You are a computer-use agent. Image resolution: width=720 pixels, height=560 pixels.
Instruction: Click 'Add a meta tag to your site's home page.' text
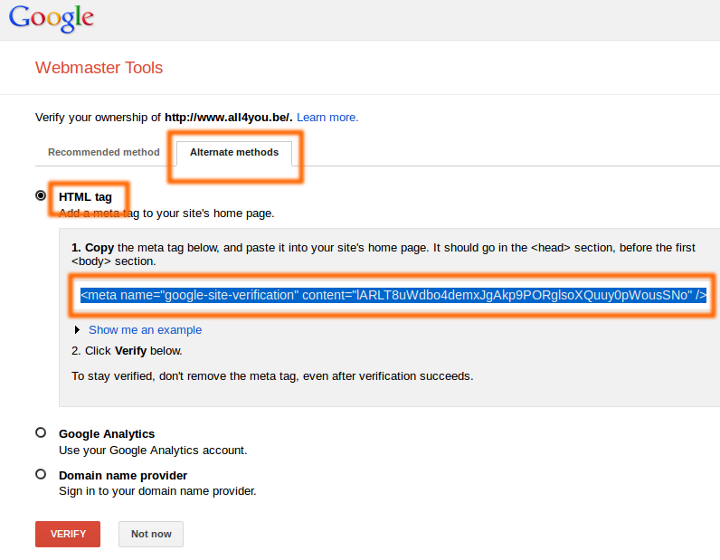166,213
